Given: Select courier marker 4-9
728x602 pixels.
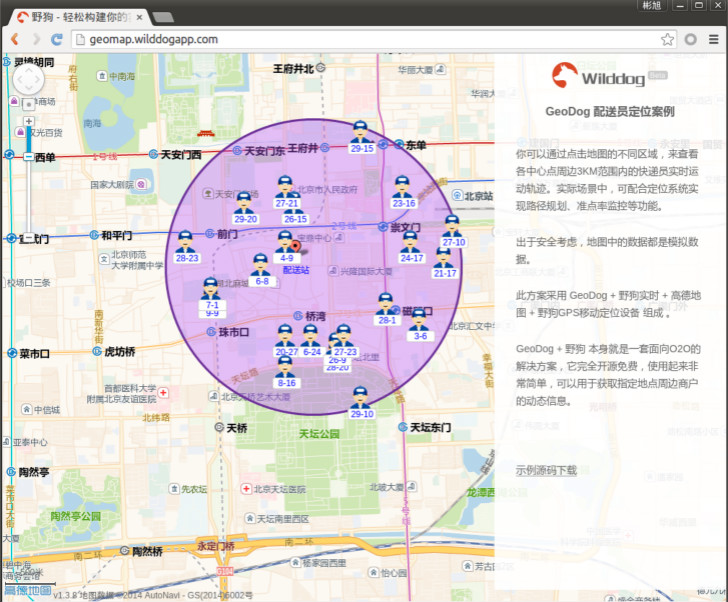Looking at the screenshot, I should 286,247.
